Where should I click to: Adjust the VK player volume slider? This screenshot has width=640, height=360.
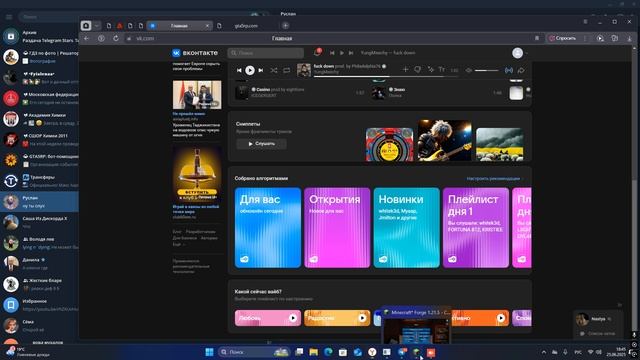(487, 71)
